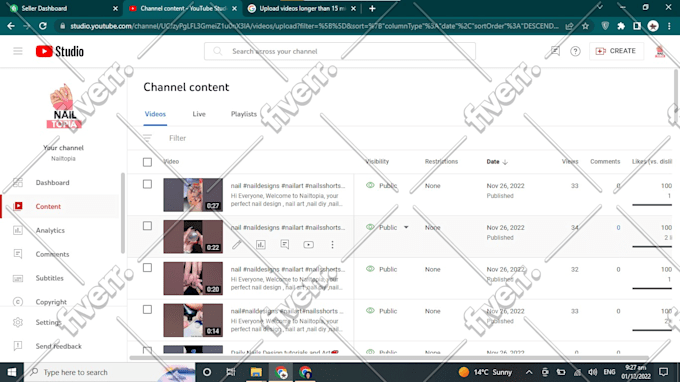Click the Public eye icon on the 0:27 video row
This screenshot has width=680, height=382.
click(370, 185)
